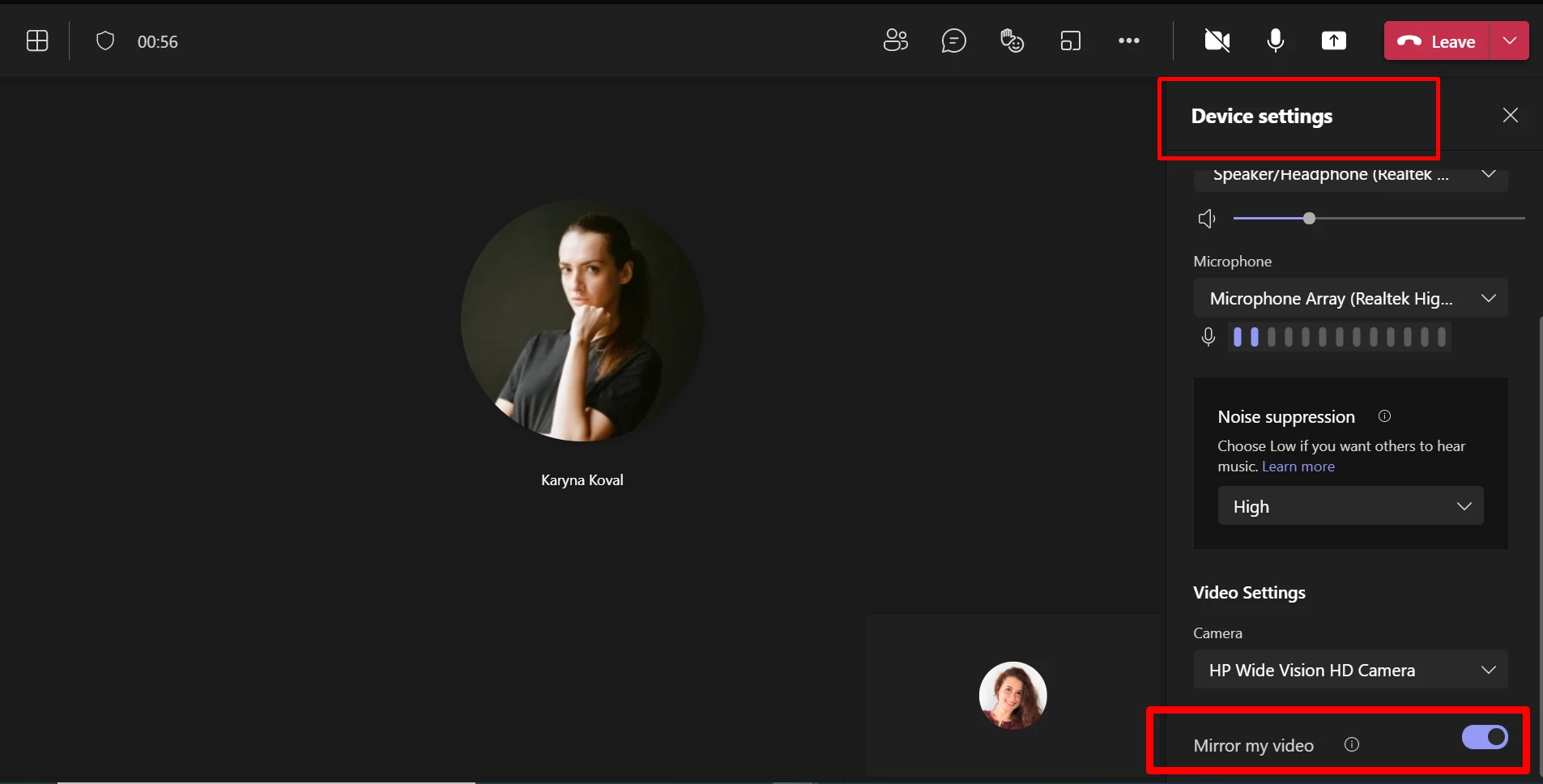Open the Learn more link
1543x784 pixels.
[x=1298, y=467]
